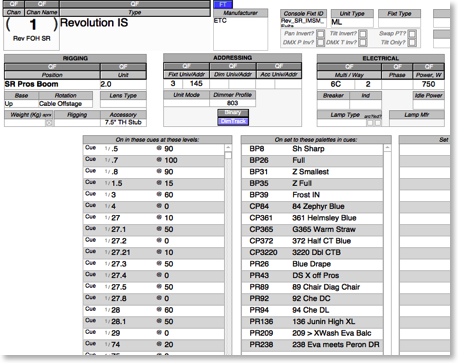Toggle the Pan Invert? checkbox
The width and height of the screenshot is (458, 363).
[x=320, y=34]
